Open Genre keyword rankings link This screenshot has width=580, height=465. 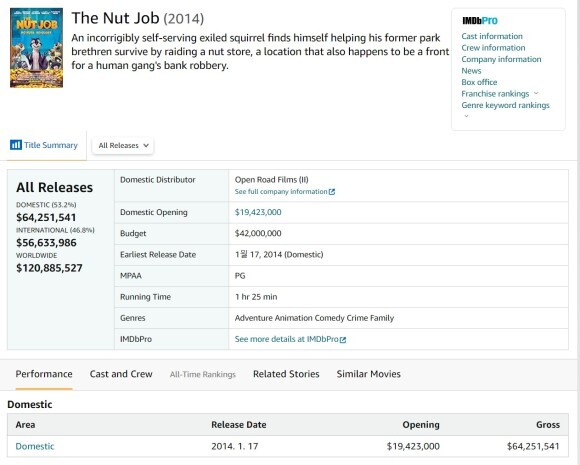[x=505, y=105]
